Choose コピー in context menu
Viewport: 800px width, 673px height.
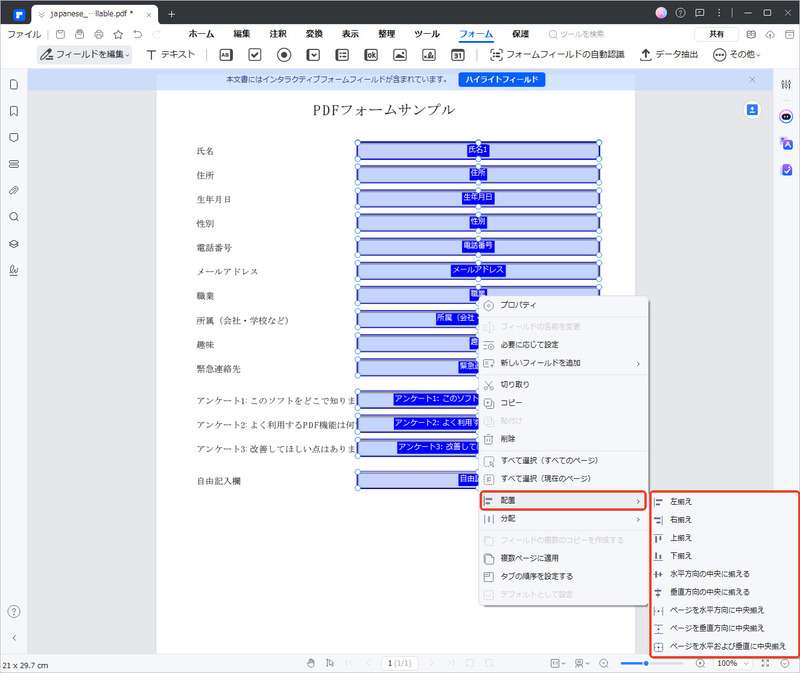tap(563, 403)
